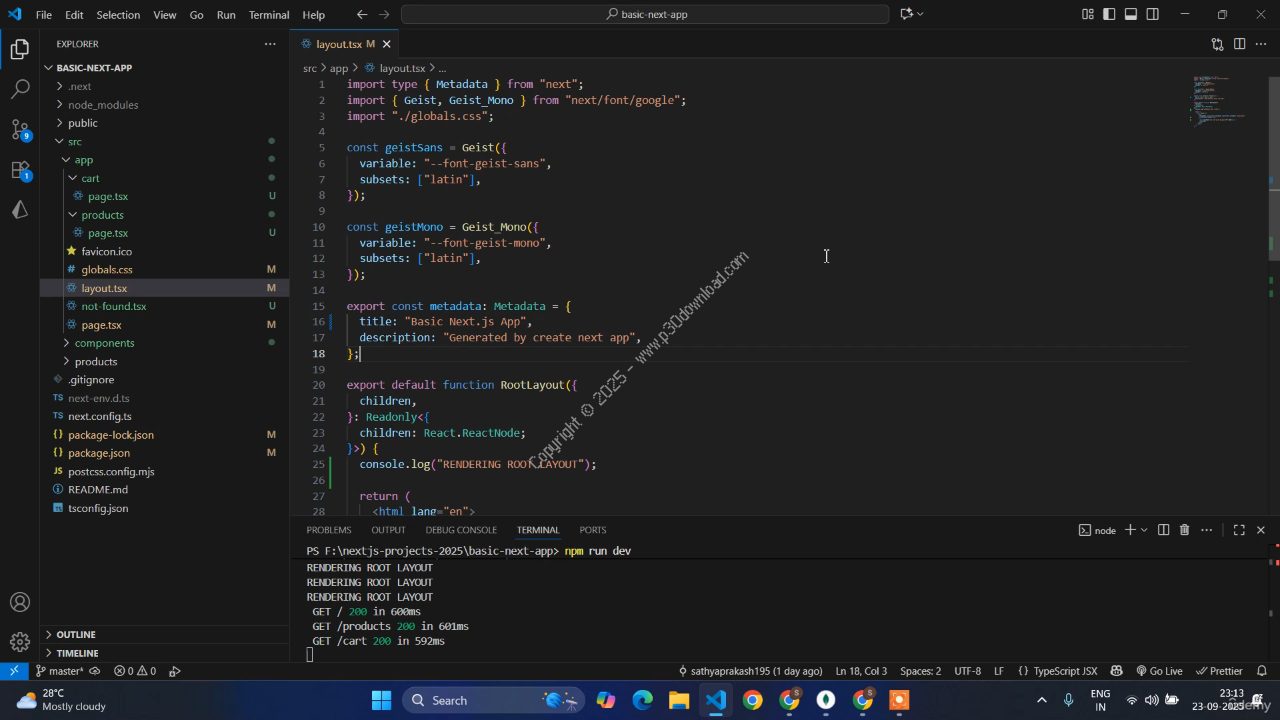Open the Extensions view
The image size is (1280, 720).
click(20, 170)
